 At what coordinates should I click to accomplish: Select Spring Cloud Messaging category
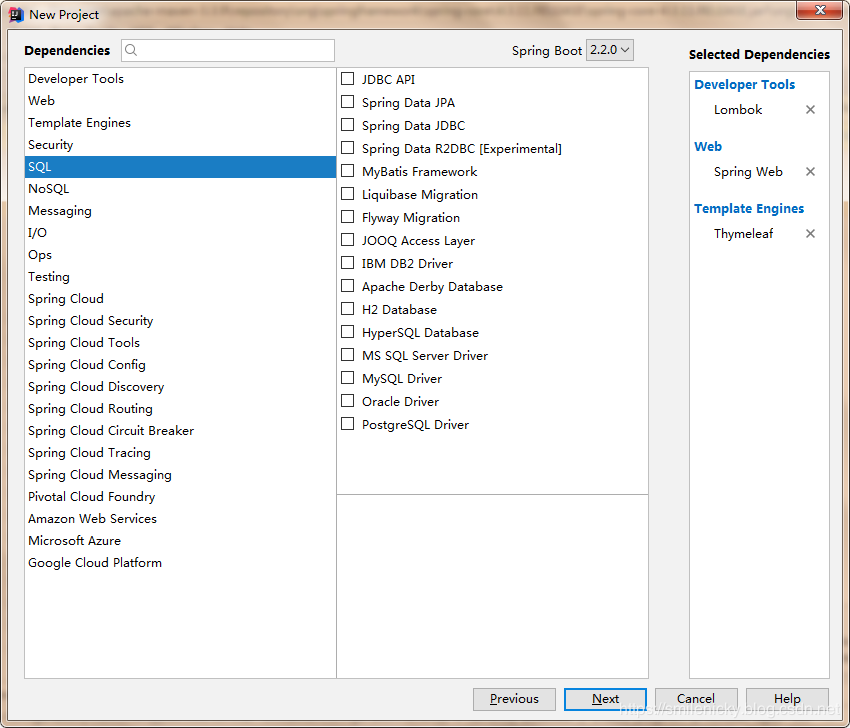pyautogui.click(x=180, y=475)
